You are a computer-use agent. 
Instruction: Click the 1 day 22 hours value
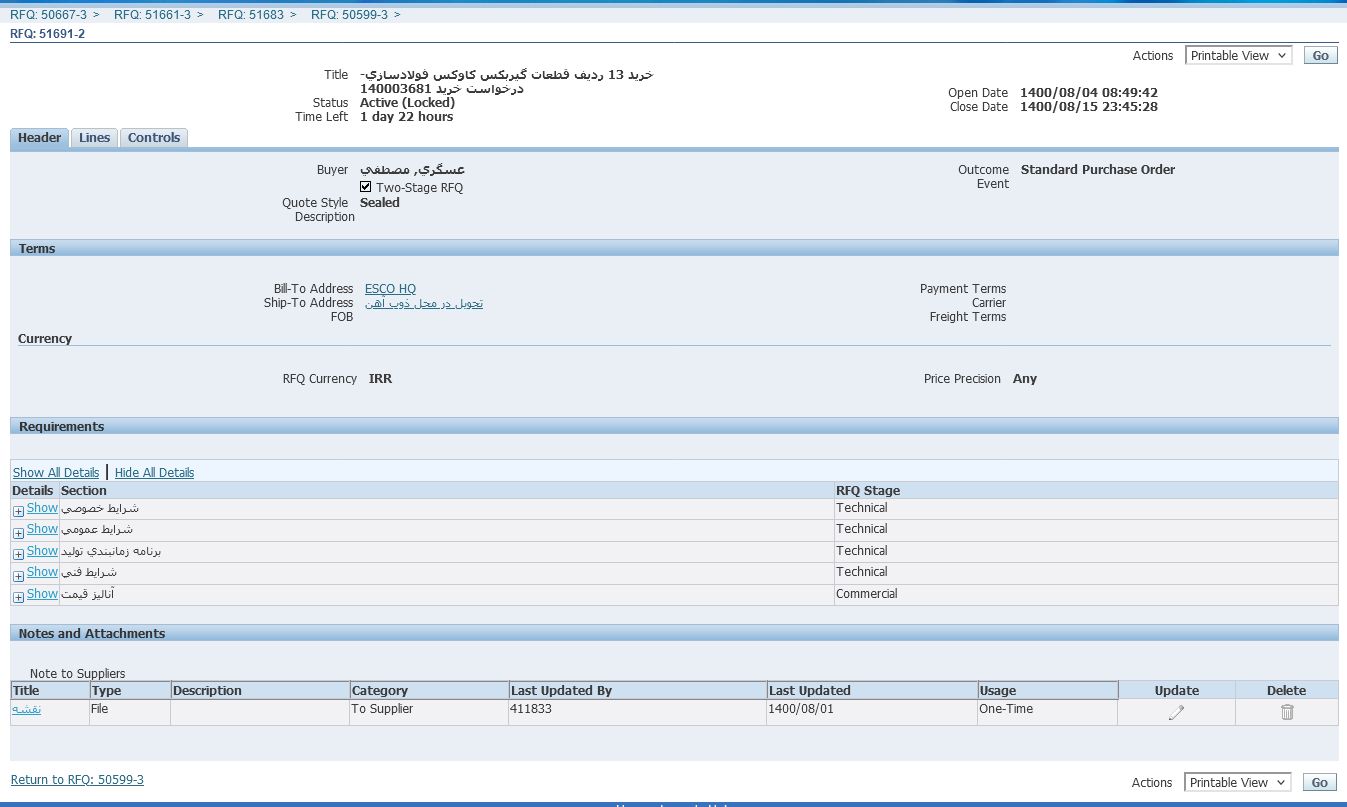point(406,117)
